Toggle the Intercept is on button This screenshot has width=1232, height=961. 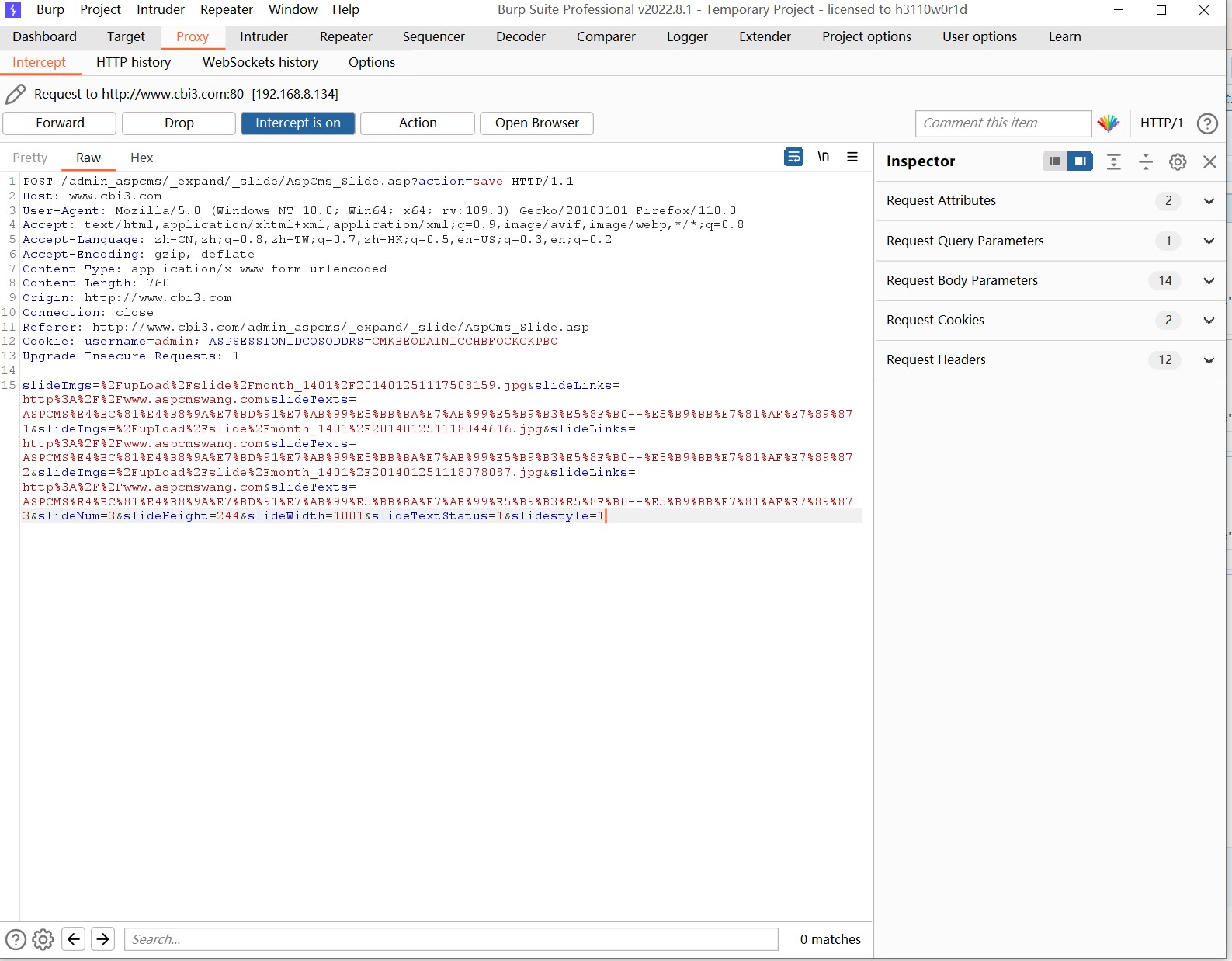[298, 123]
